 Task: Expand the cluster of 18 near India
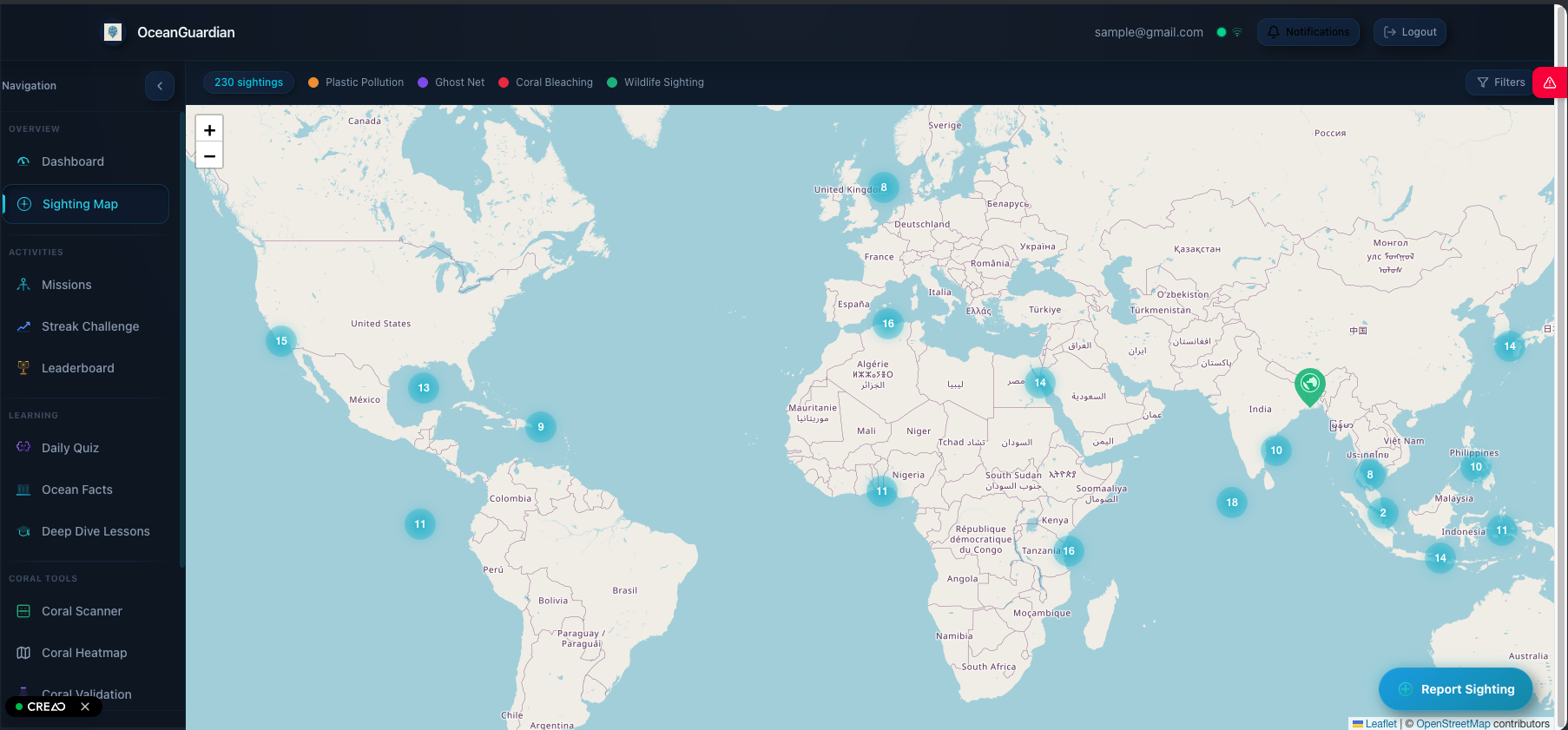pyautogui.click(x=1232, y=503)
